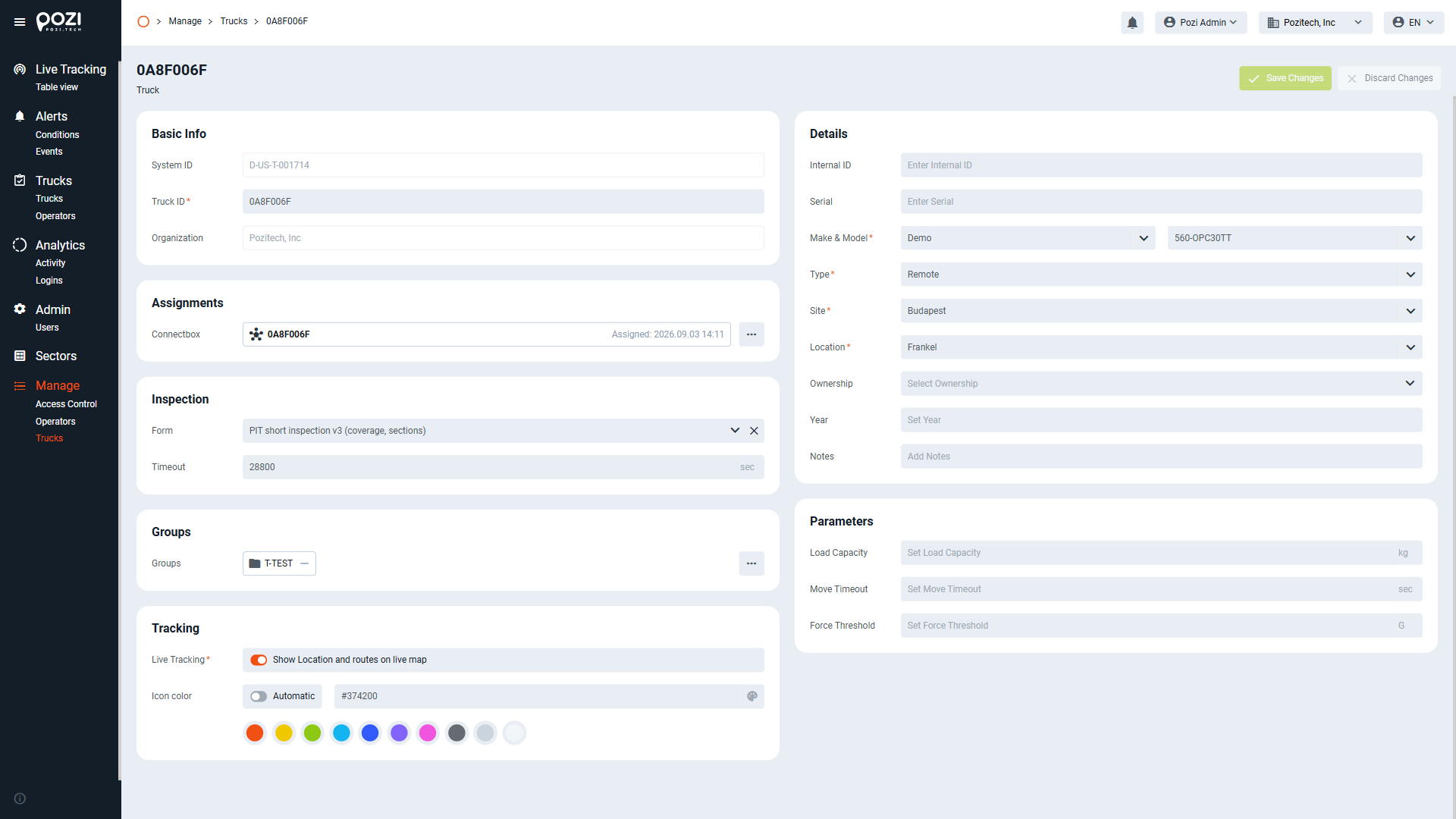Expand the Select Ownership dropdown

1161,384
